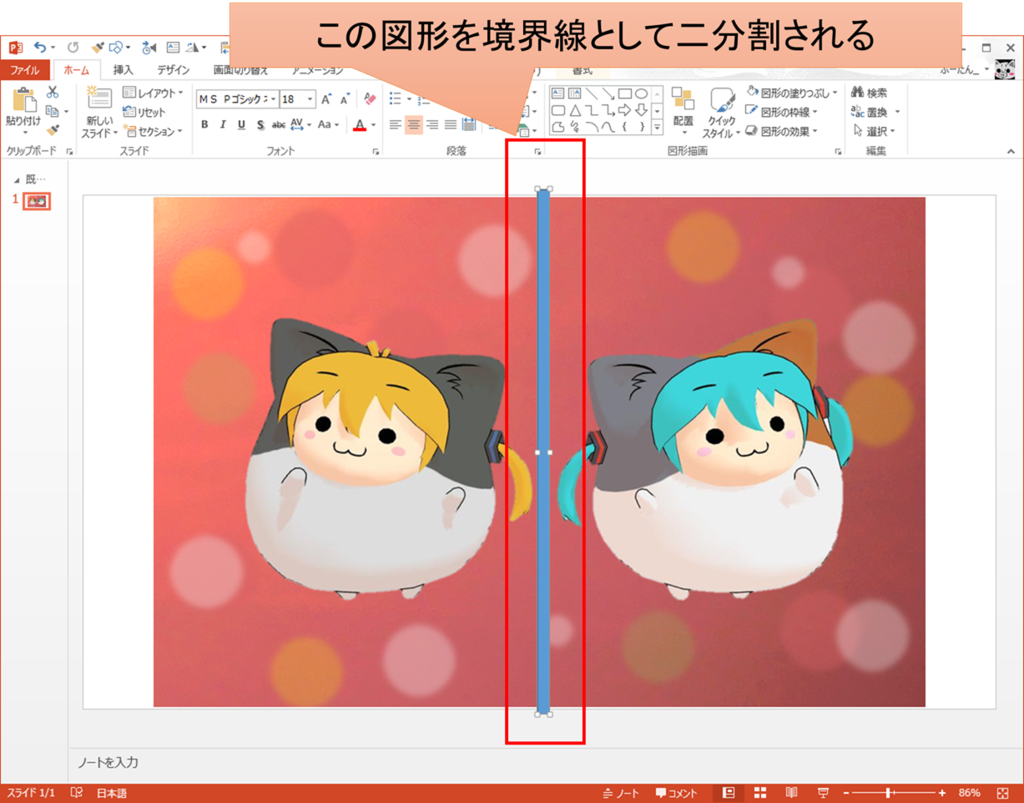Open the Section (セクション) dropdown
Screen dimensions: 1024x803
tap(153, 131)
